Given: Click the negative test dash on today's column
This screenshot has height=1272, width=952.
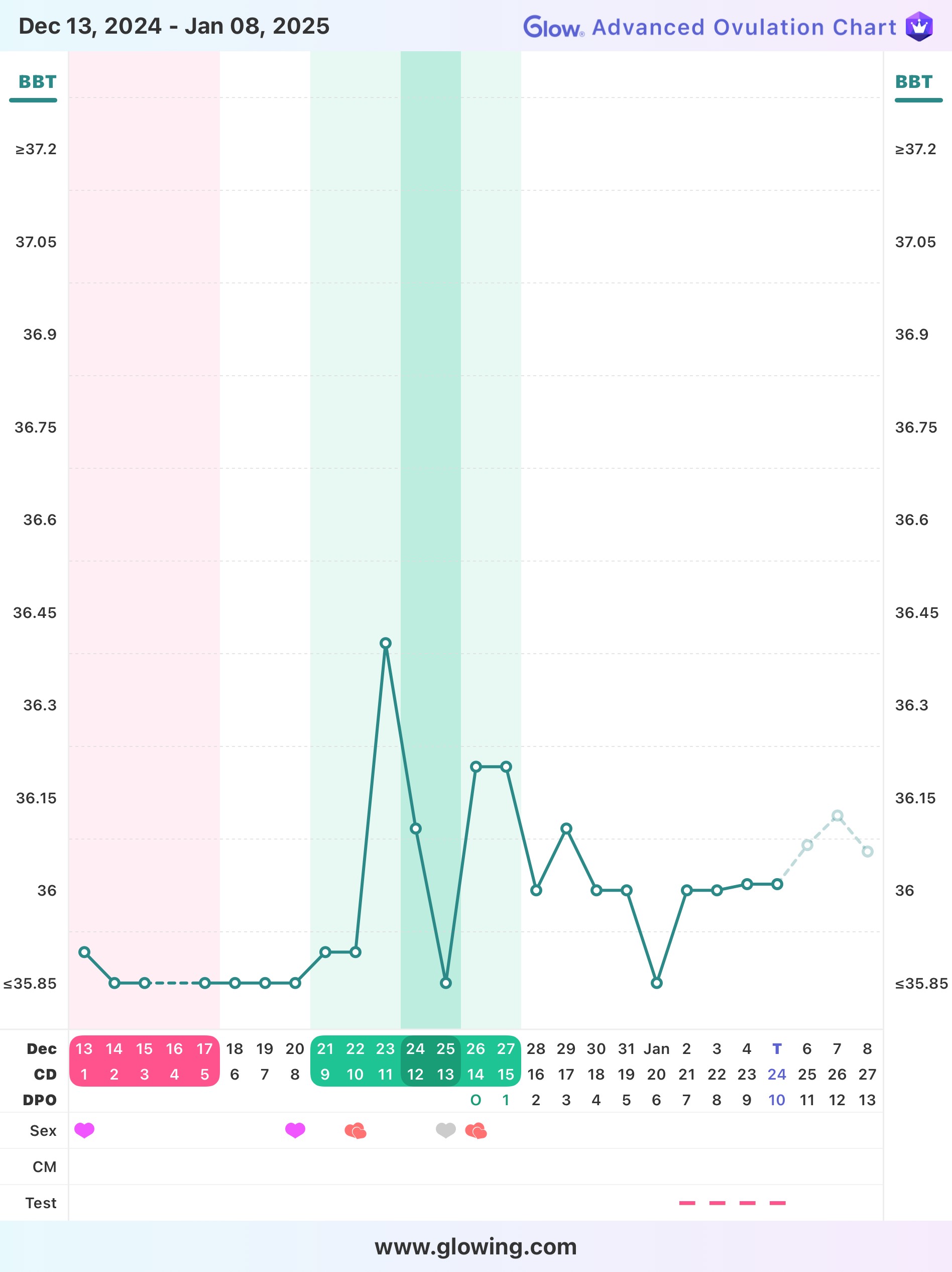Looking at the screenshot, I should tap(777, 1202).
